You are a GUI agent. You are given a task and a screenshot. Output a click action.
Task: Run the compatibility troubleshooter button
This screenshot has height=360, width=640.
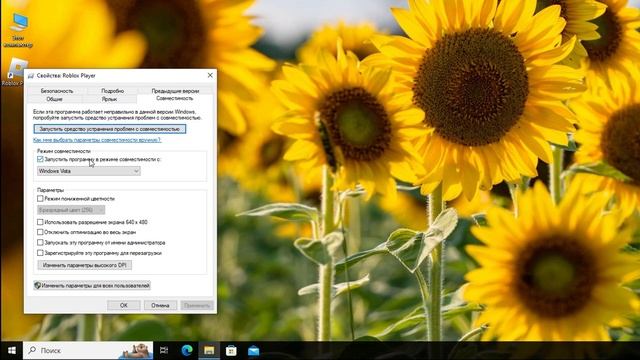tap(110, 129)
